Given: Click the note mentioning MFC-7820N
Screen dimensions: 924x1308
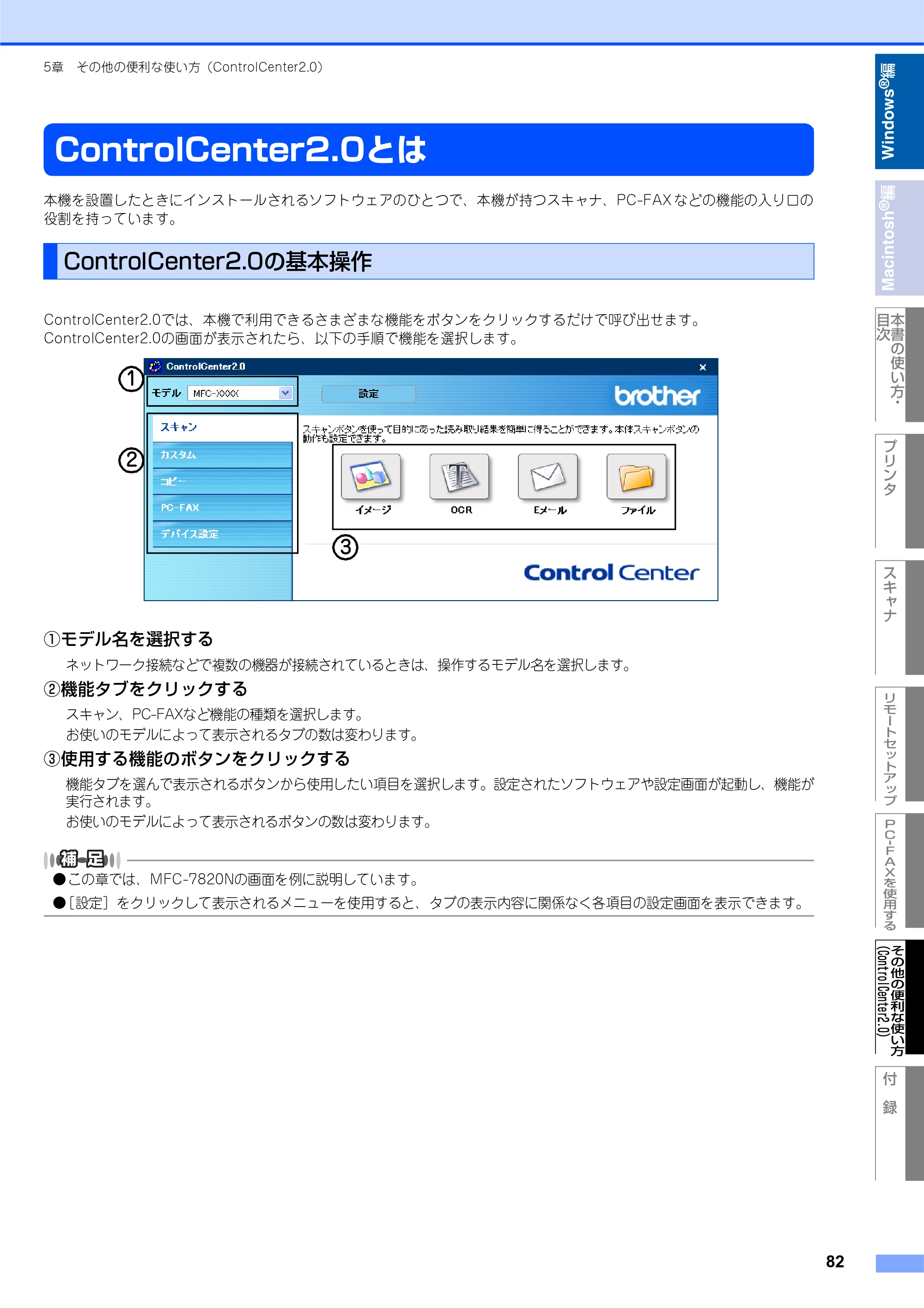Looking at the screenshot, I should (237, 879).
